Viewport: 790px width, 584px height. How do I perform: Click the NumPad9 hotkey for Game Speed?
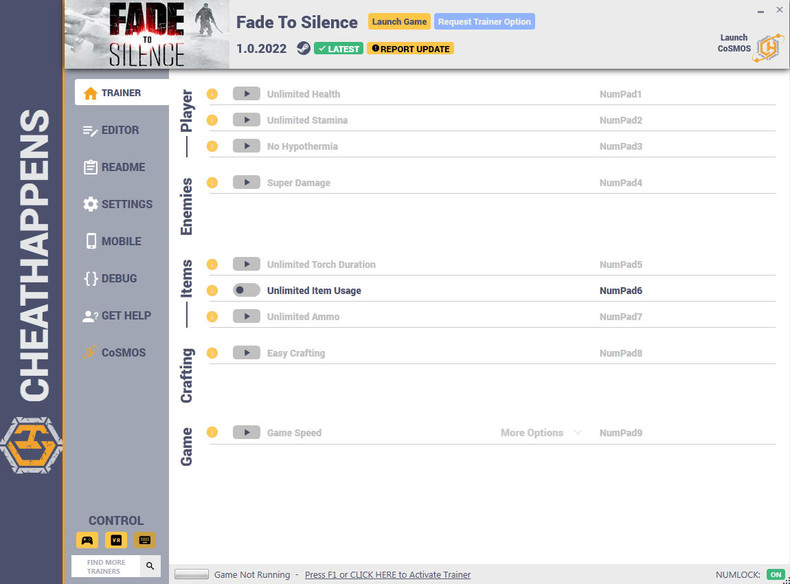[621, 433]
